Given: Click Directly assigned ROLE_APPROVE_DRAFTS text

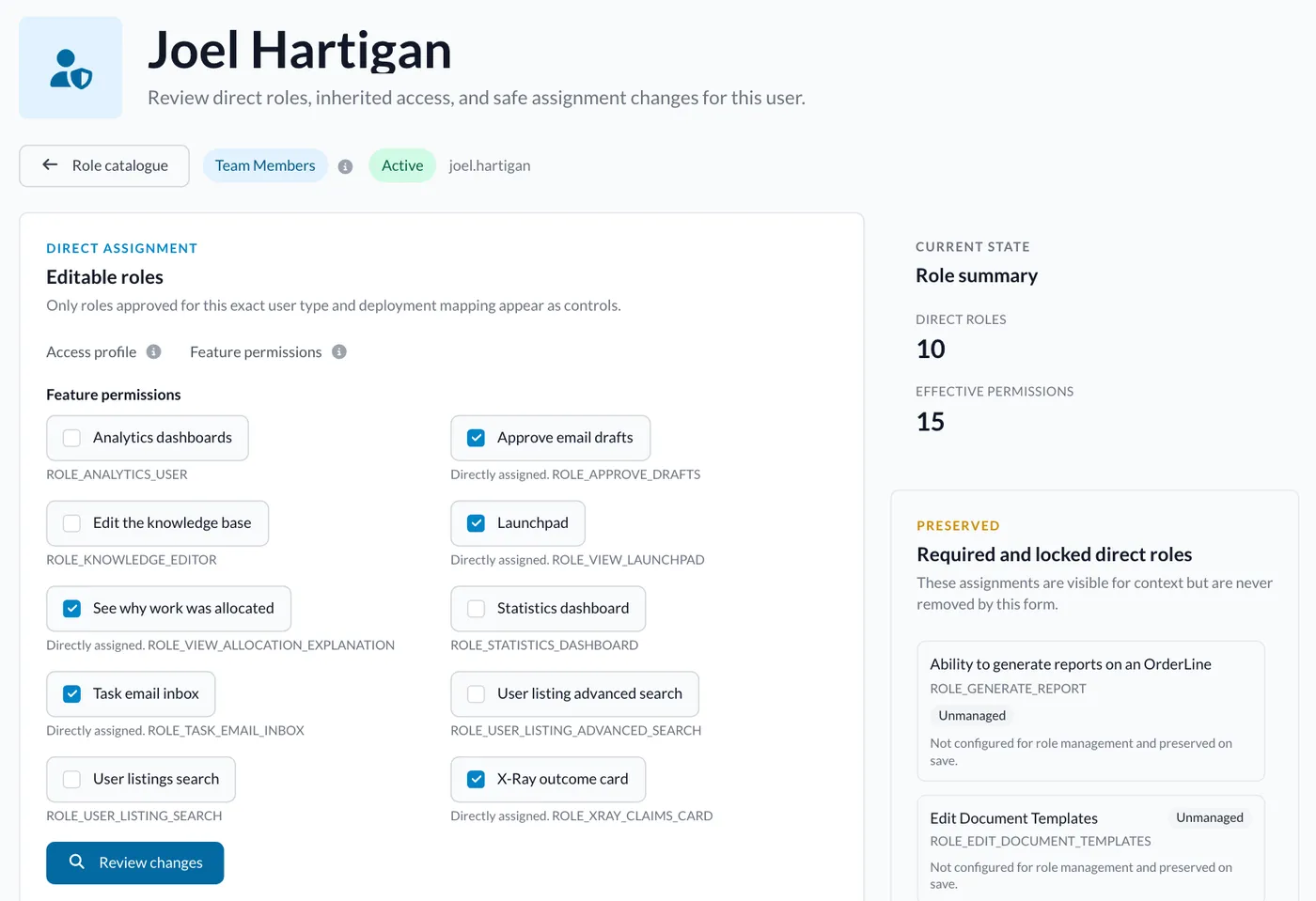Looking at the screenshot, I should click(575, 474).
